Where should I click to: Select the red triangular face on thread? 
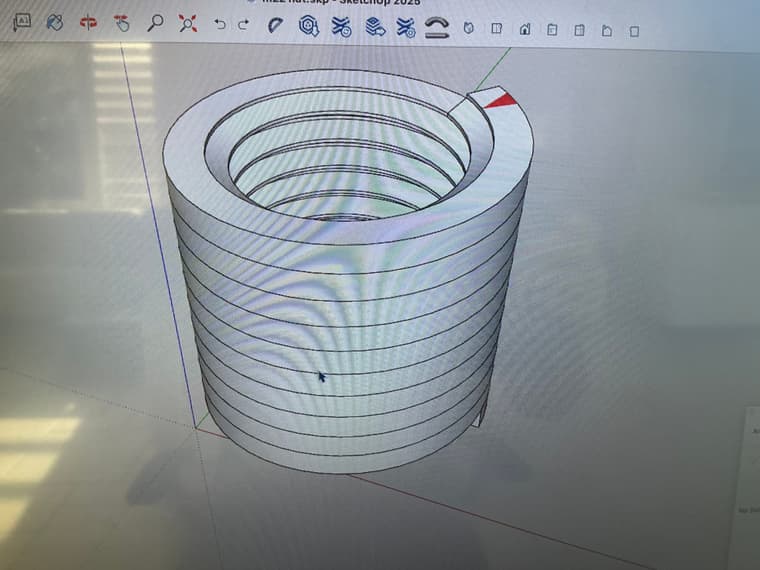(501, 98)
